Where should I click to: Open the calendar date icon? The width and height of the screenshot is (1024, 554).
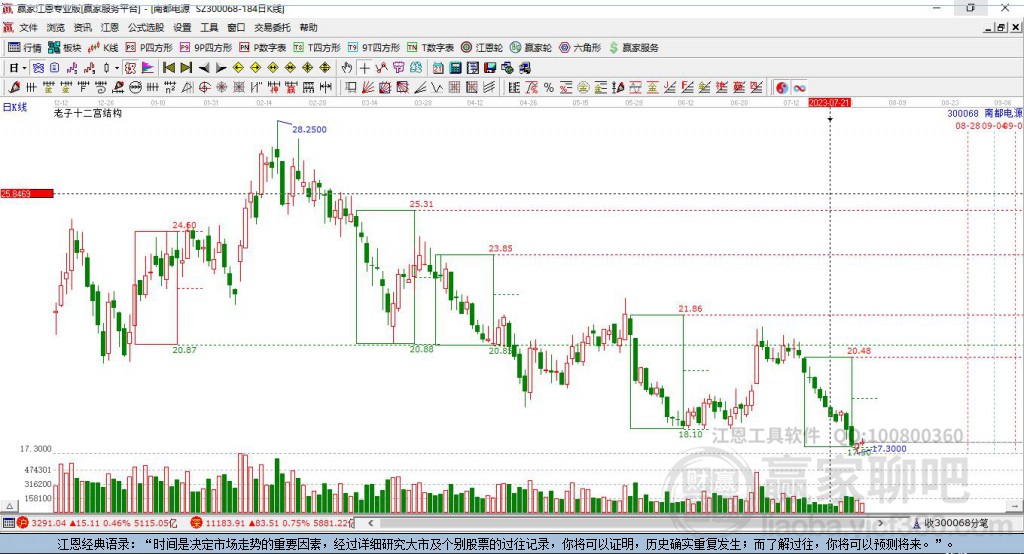[438, 68]
